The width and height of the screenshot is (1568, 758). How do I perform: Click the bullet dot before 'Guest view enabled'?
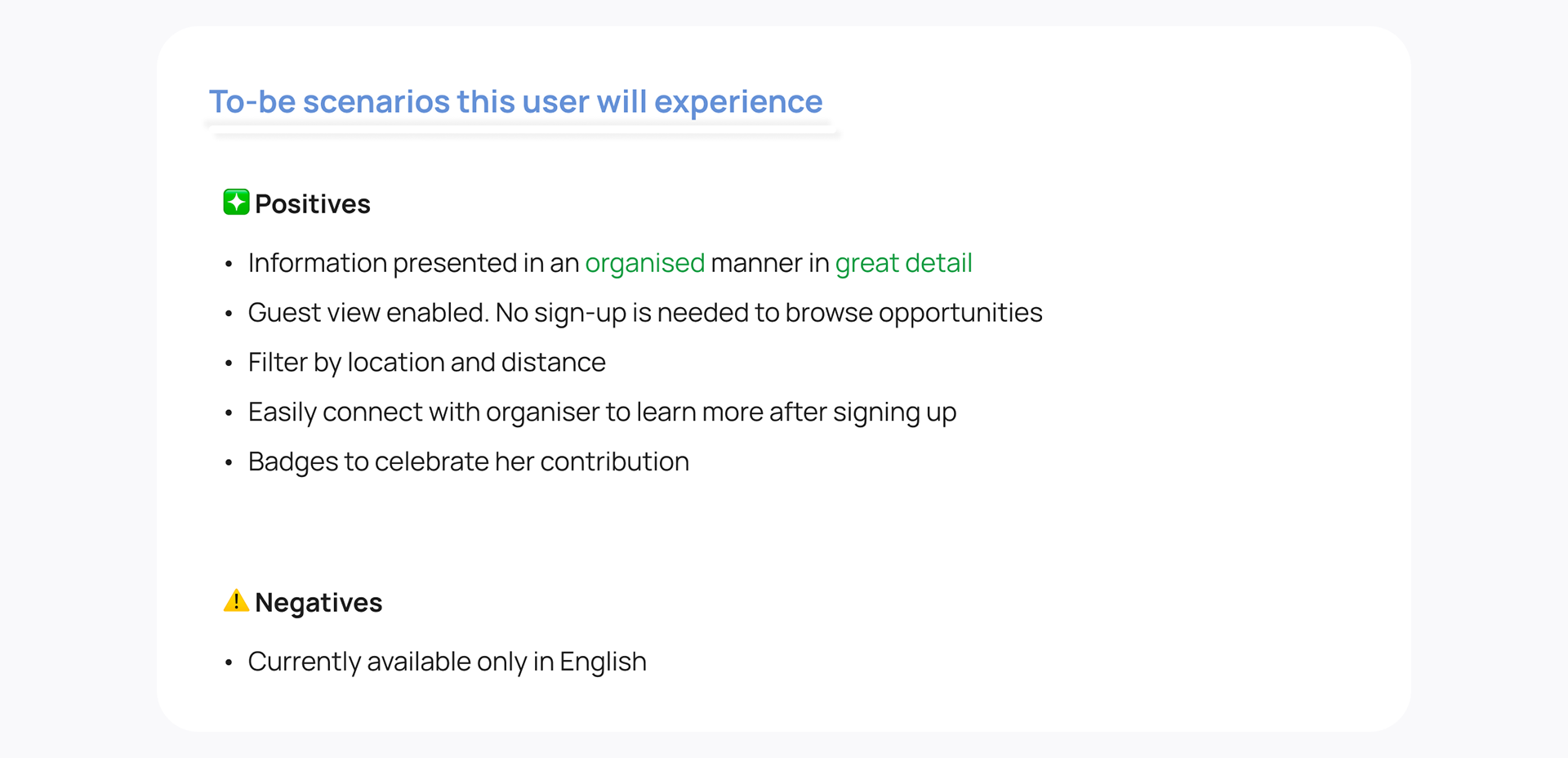(229, 314)
